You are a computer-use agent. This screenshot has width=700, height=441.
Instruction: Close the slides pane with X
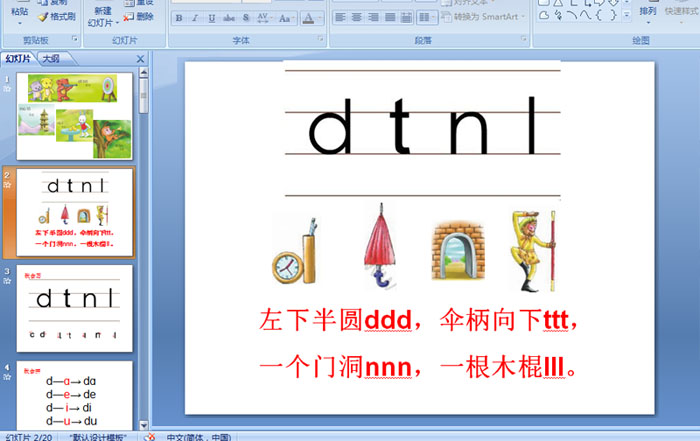tap(140, 59)
